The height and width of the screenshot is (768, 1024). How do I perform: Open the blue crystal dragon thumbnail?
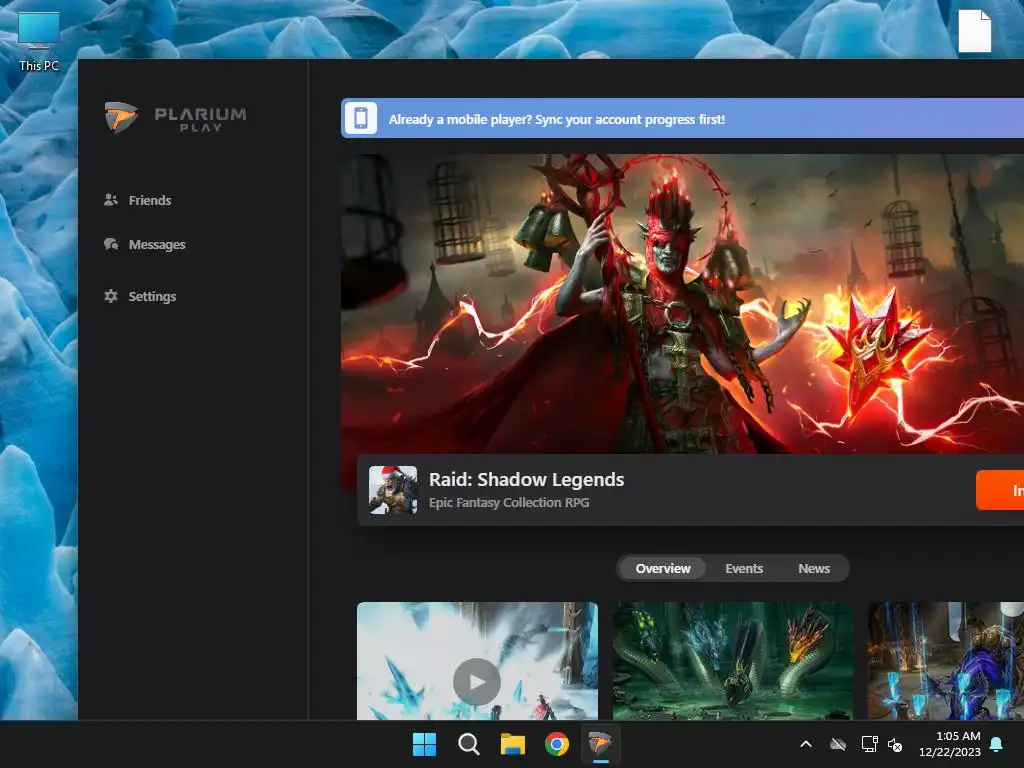[x=946, y=661]
